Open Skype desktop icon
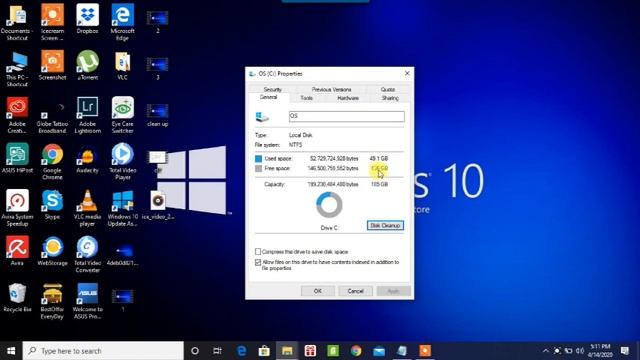This screenshot has width=640, height=360. (52, 205)
